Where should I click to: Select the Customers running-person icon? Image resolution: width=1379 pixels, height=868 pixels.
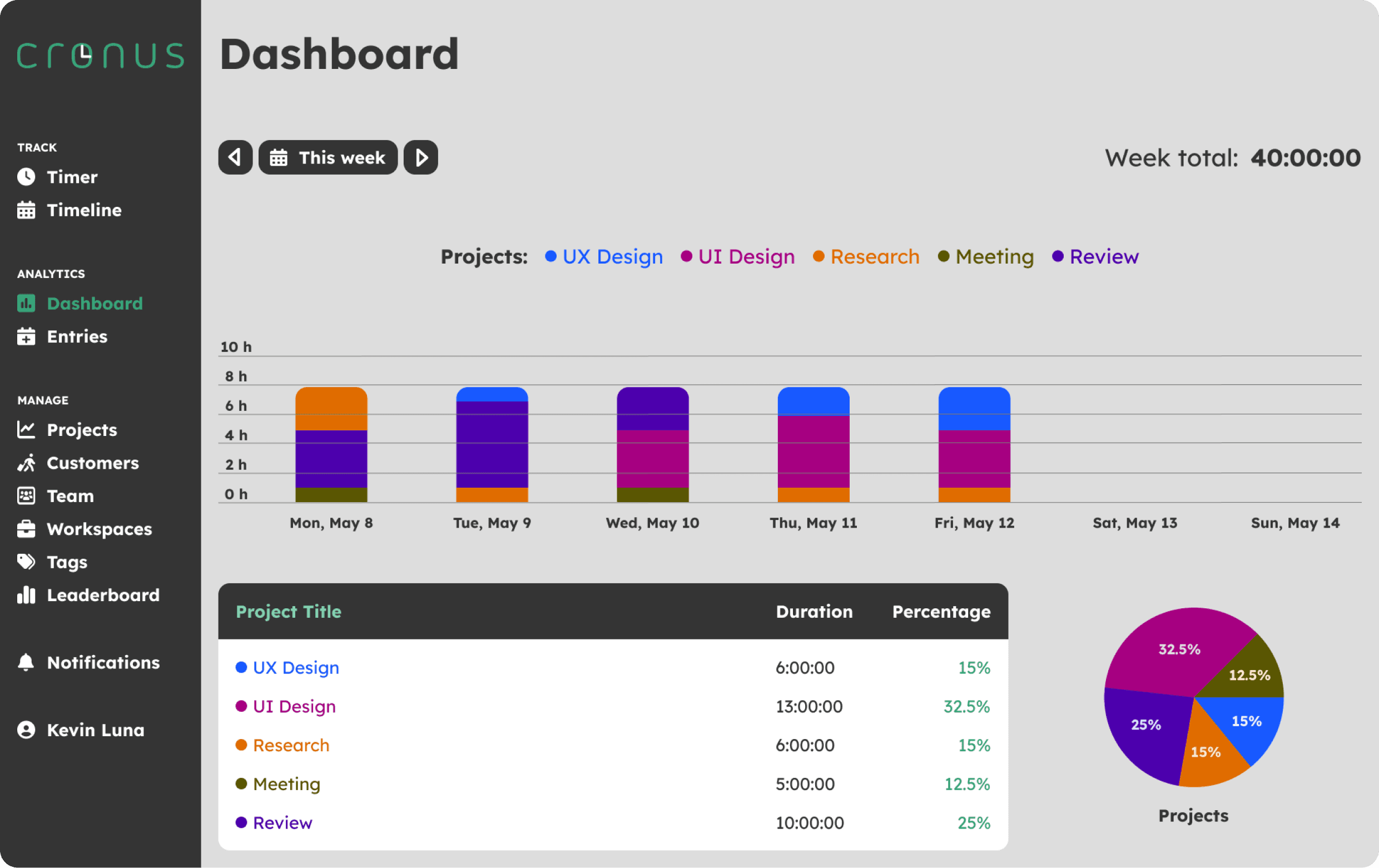click(26, 463)
